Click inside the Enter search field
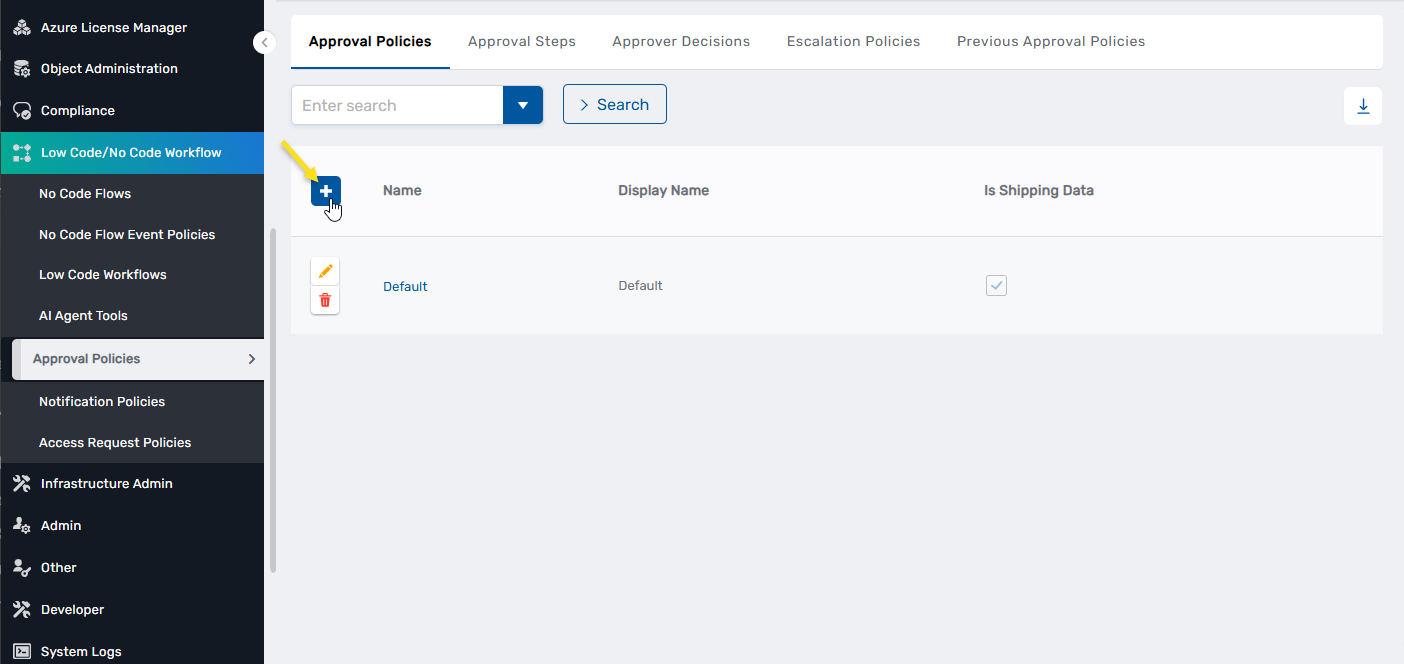This screenshot has width=1404, height=664. [x=396, y=104]
